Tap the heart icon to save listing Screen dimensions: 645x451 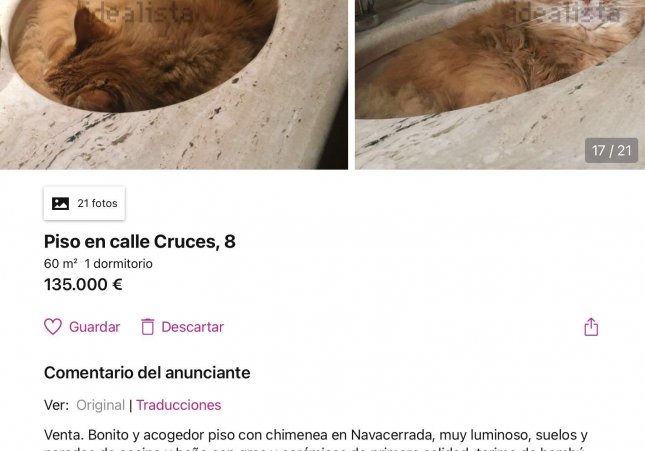(x=53, y=327)
